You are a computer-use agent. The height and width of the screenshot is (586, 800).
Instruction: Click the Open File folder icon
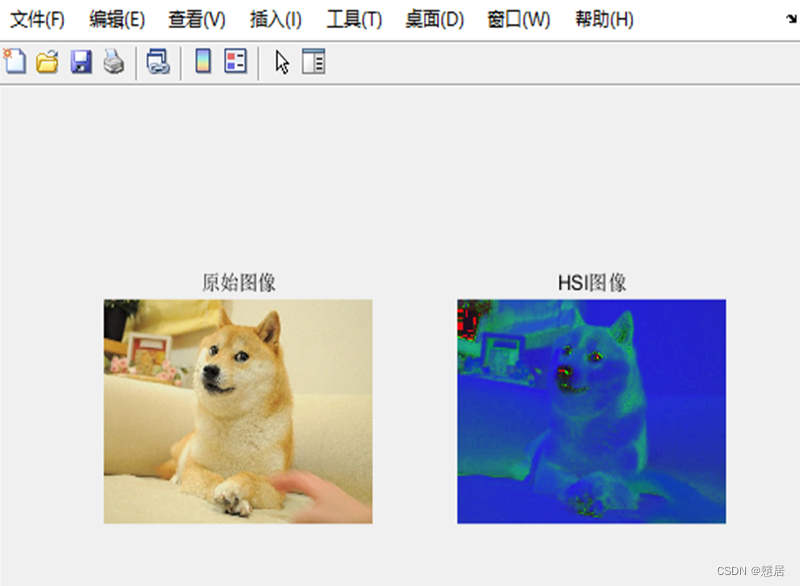coord(47,62)
